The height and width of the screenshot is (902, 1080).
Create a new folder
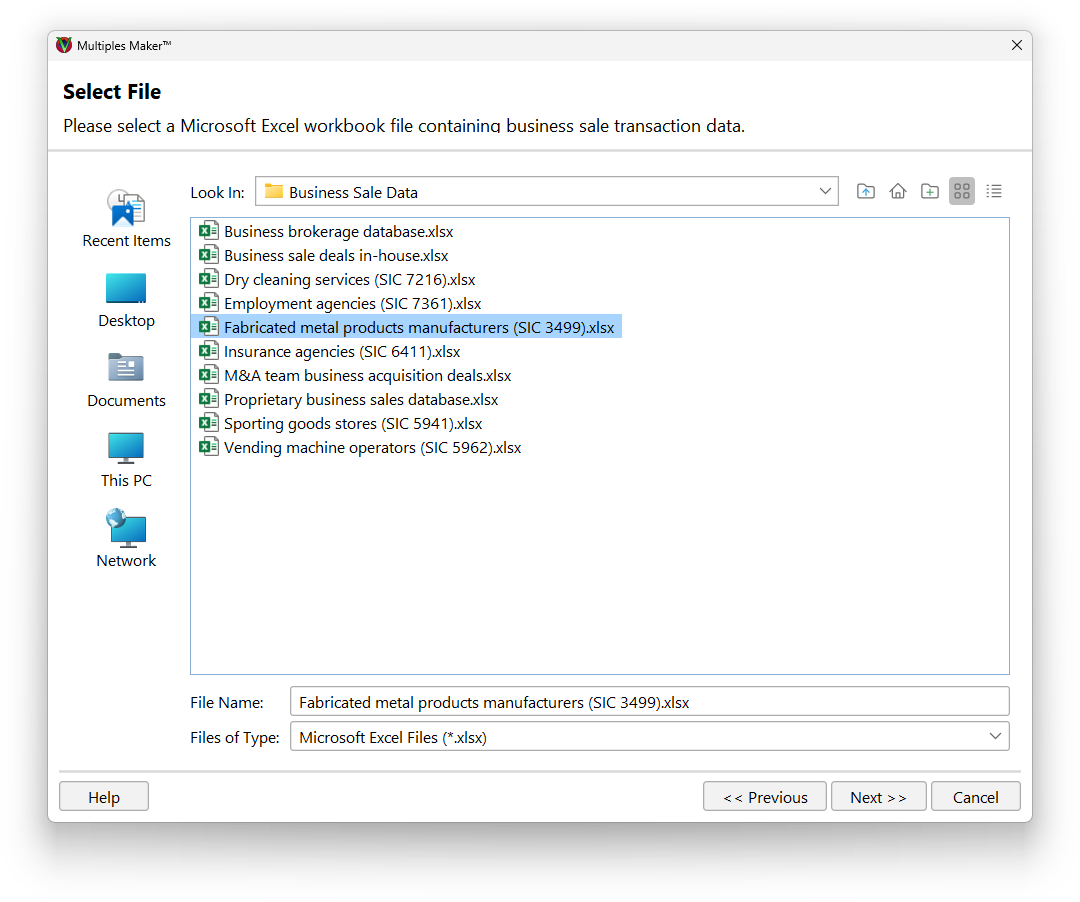click(x=930, y=190)
